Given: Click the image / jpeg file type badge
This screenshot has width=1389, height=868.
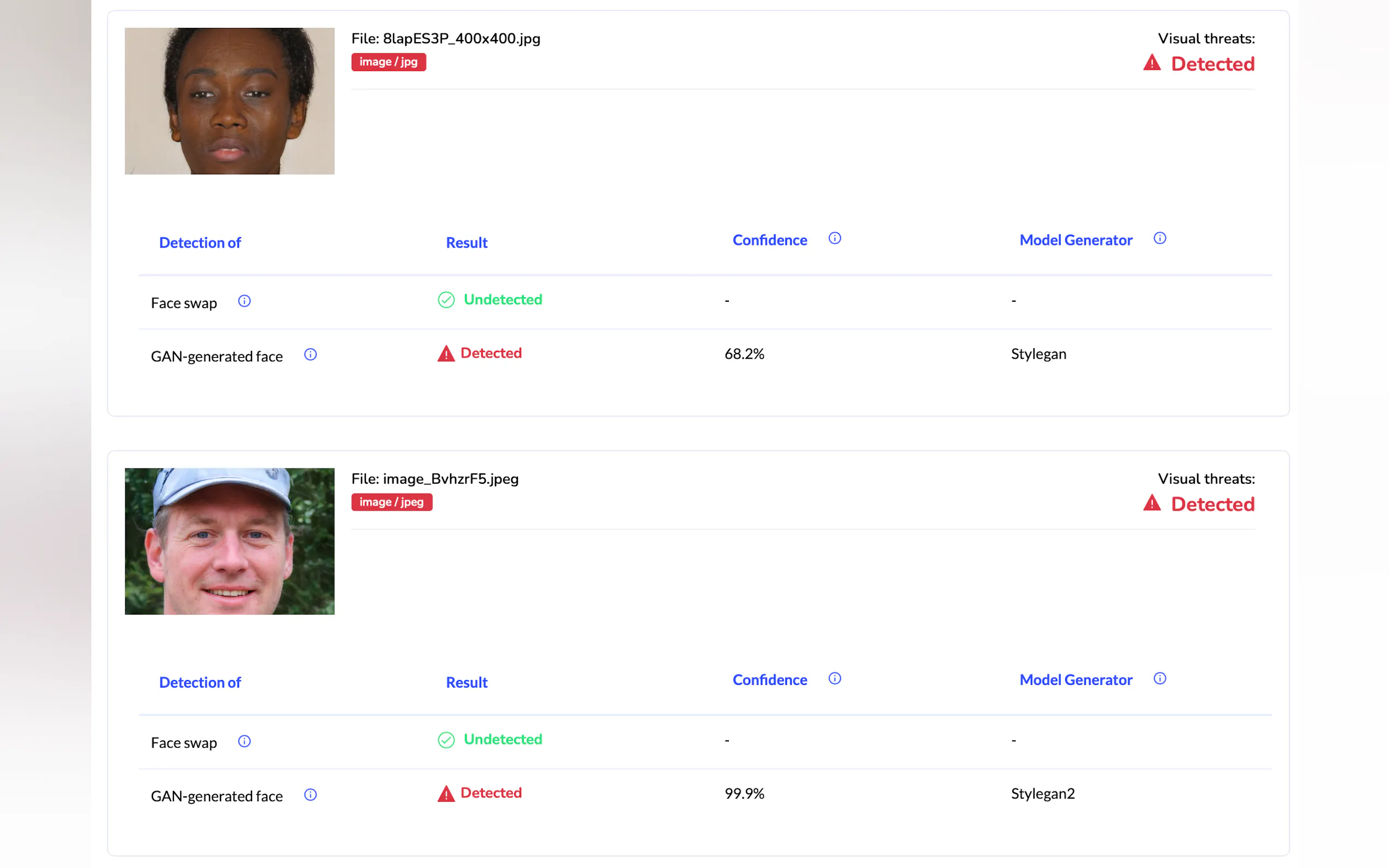Looking at the screenshot, I should (x=391, y=502).
